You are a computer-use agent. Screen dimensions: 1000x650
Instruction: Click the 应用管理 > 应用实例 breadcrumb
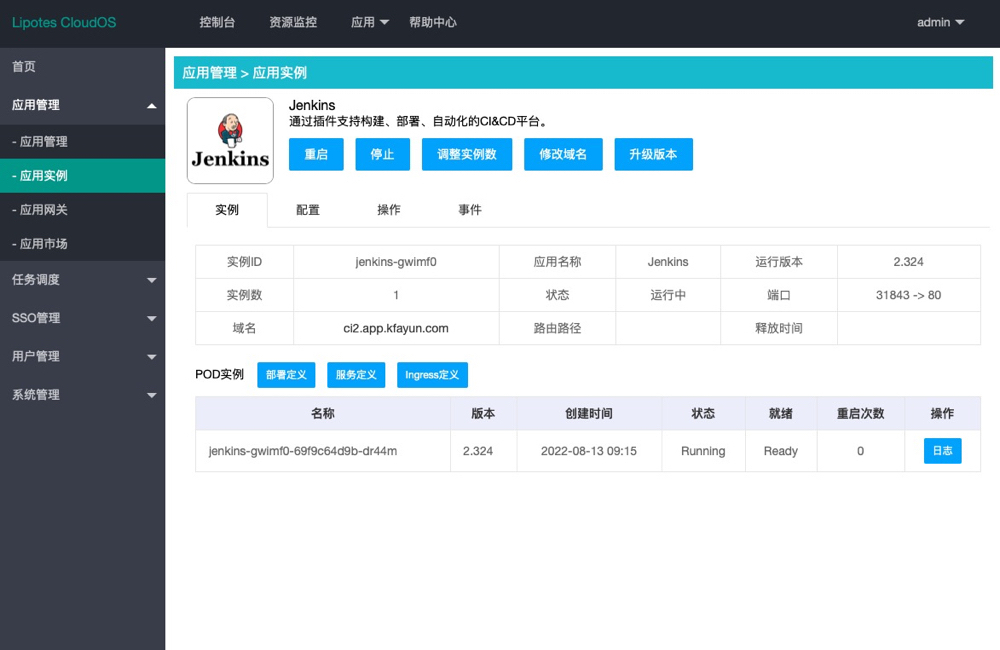[x=244, y=73]
